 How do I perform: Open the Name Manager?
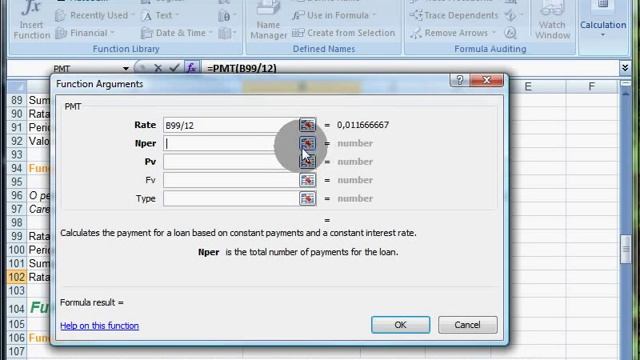(268, 20)
